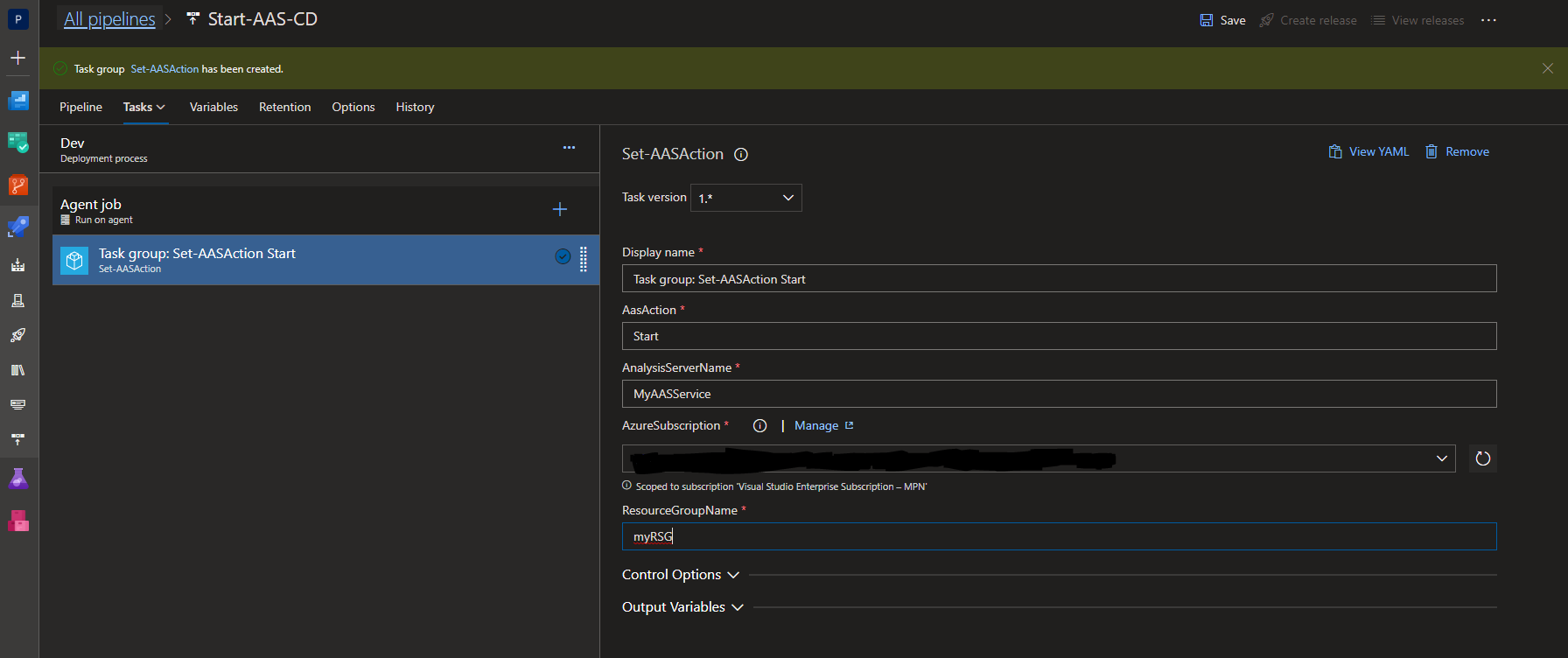Image resolution: width=1568 pixels, height=658 pixels.
Task: Open Environments sub-item icon in sidebar
Action: point(17,300)
